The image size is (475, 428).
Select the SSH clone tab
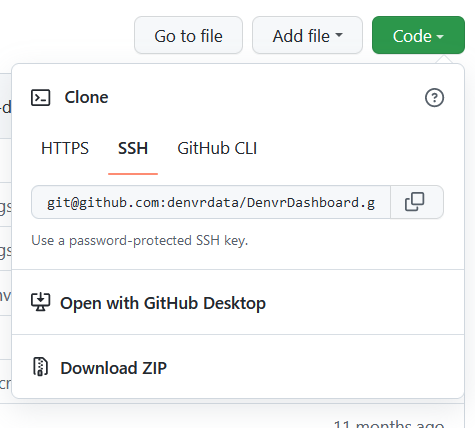point(133,148)
